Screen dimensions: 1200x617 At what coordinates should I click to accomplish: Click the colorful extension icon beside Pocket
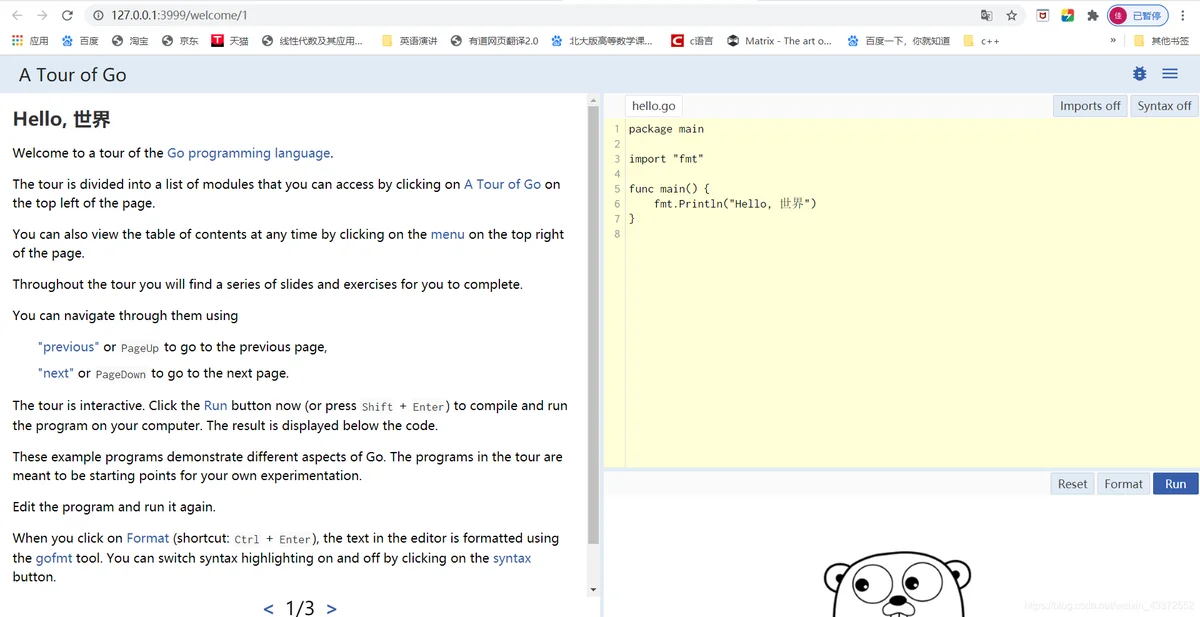pos(1067,15)
